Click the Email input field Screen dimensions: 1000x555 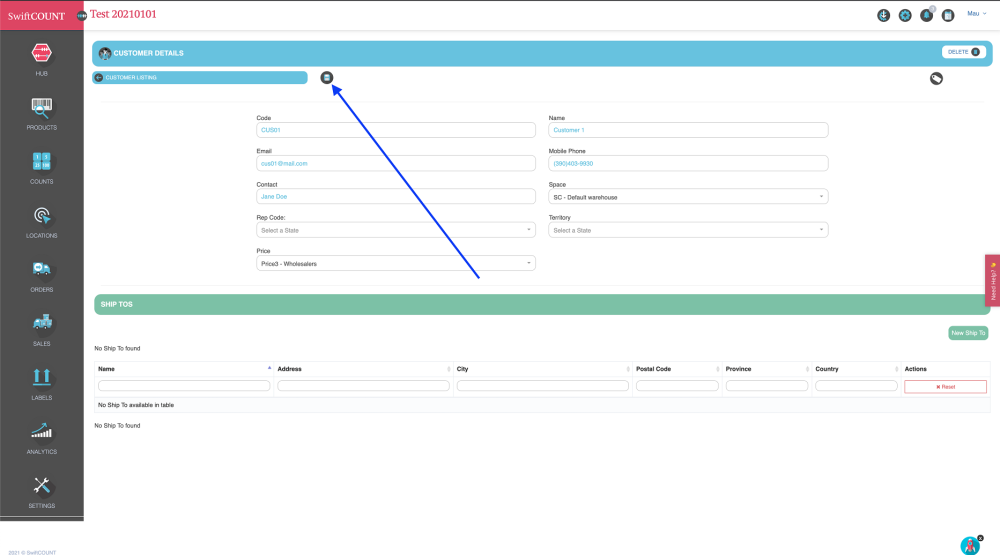tap(395, 163)
